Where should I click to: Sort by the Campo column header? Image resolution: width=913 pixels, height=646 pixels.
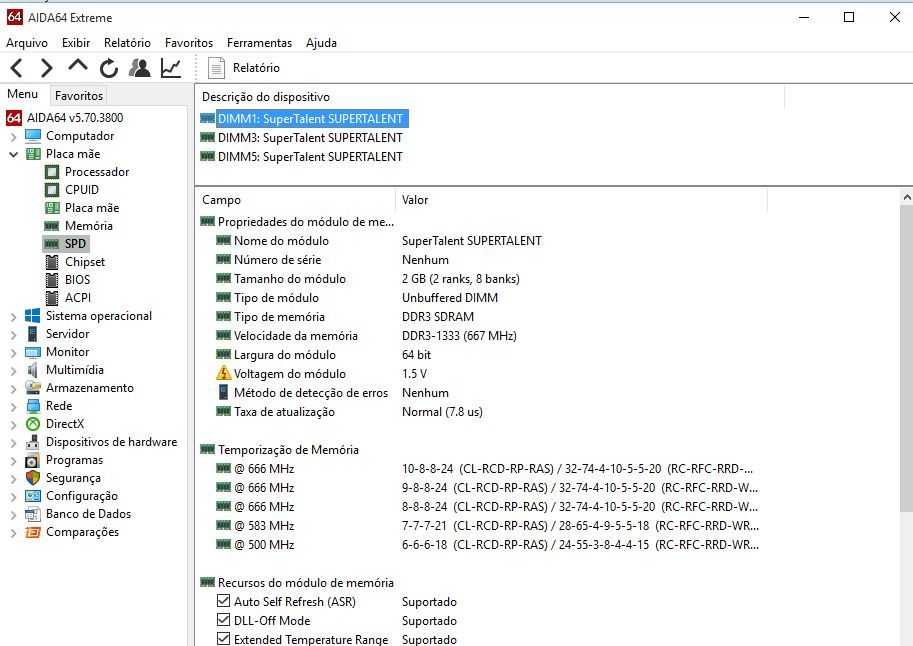(296, 200)
